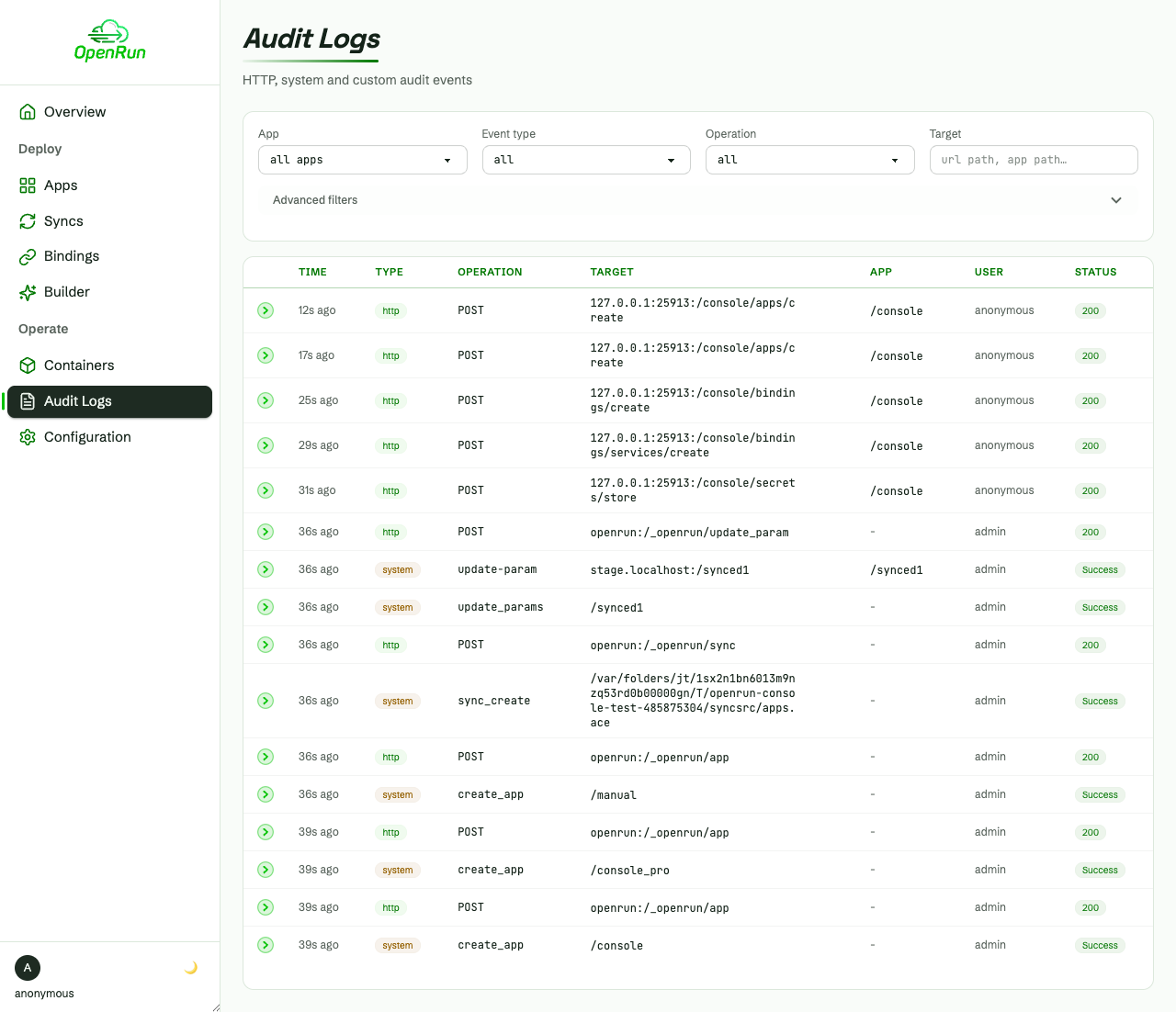
Task: Click the Audit Logs document icon
Action: click(28, 401)
